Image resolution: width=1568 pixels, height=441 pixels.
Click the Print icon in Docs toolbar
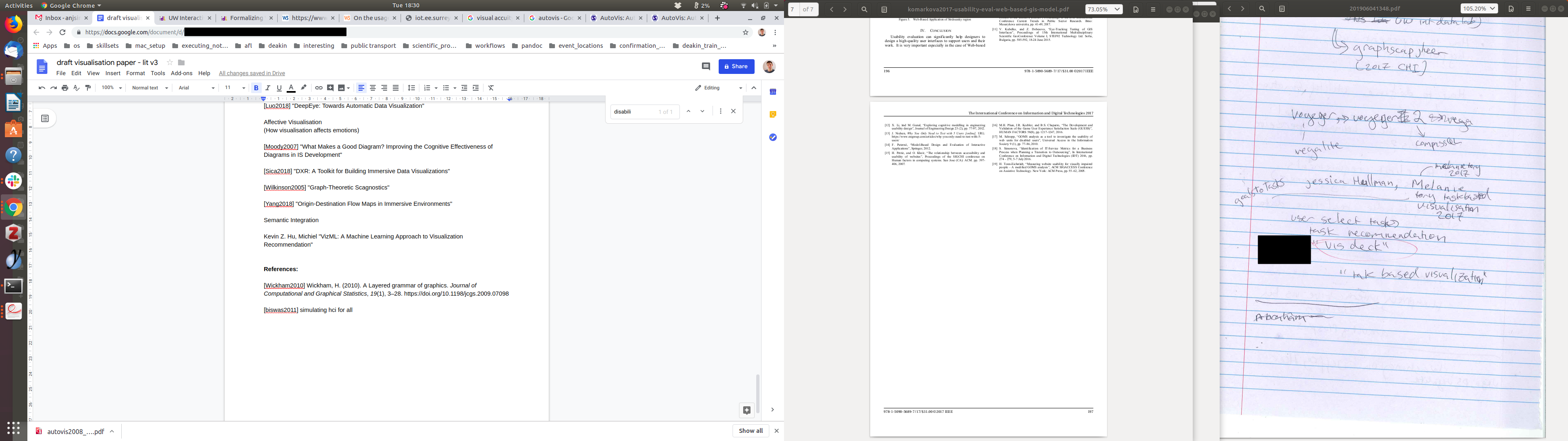pos(65,88)
